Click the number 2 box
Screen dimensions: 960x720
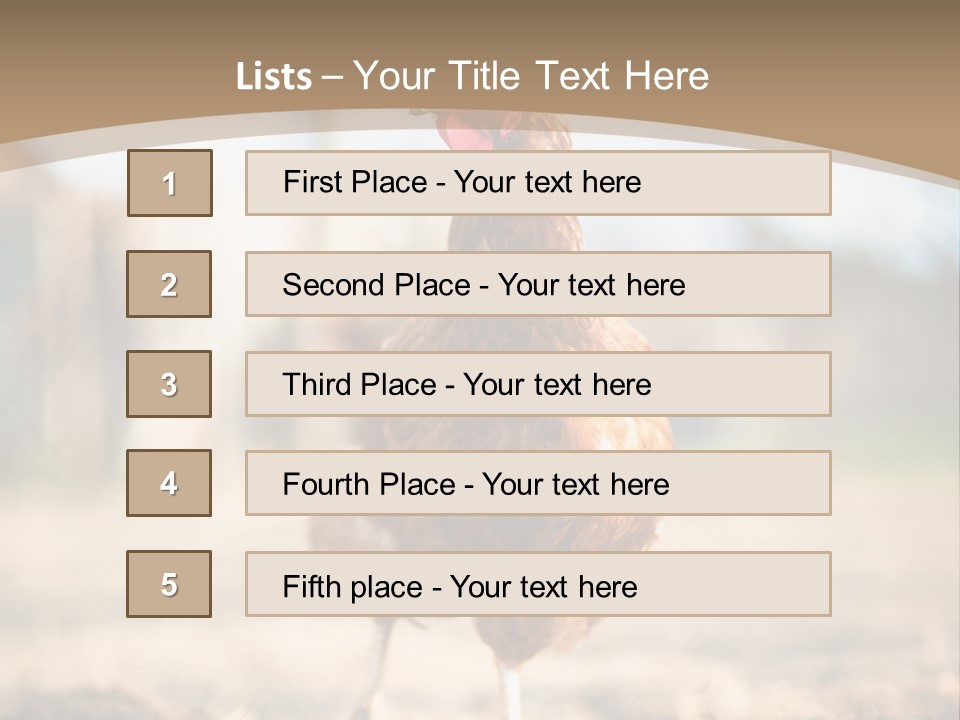tap(169, 284)
